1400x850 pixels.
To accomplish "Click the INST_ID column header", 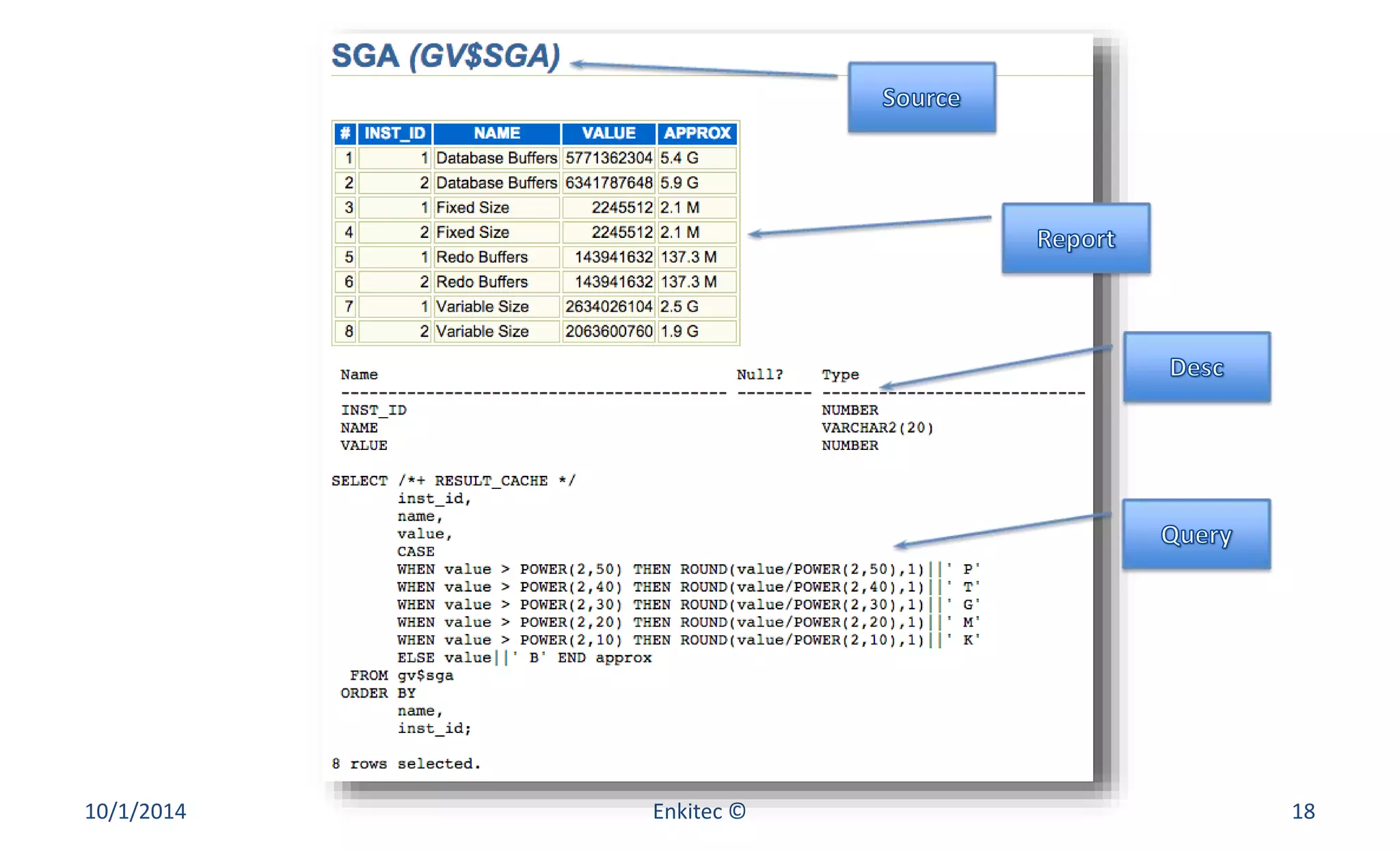I will point(394,133).
